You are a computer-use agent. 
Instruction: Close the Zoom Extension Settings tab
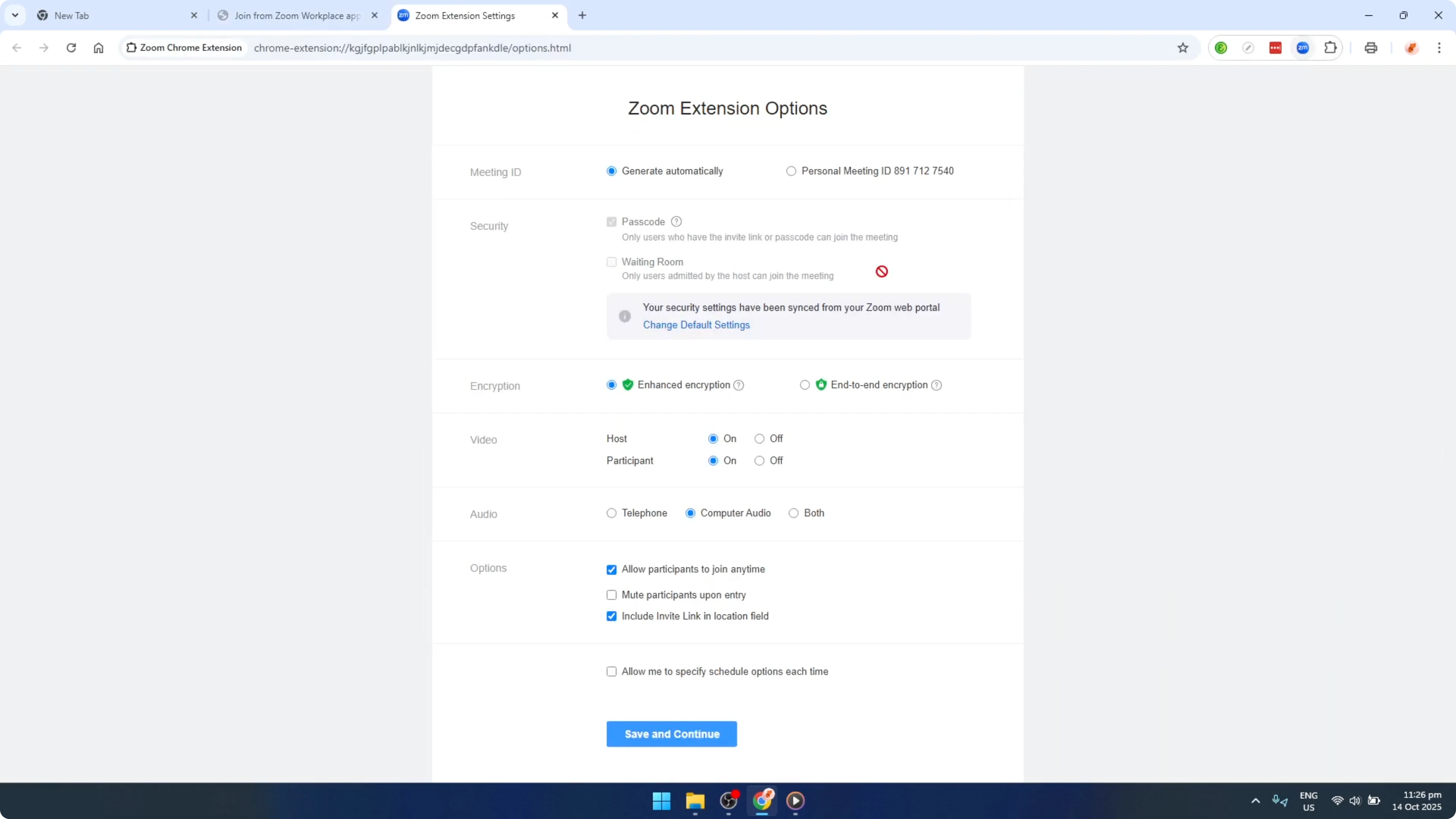[555, 15]
